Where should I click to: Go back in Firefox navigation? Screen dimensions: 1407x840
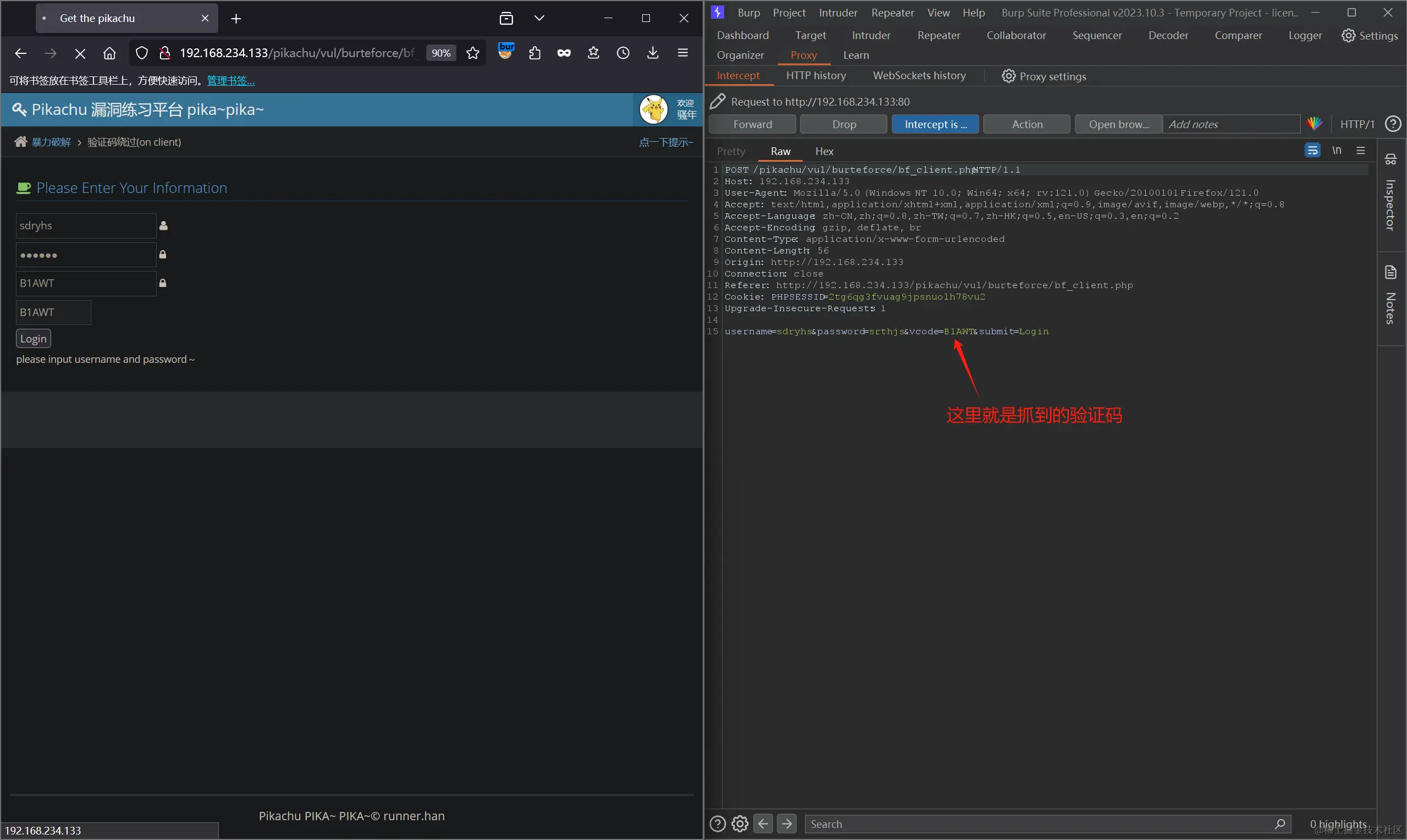tap(21, 53)
